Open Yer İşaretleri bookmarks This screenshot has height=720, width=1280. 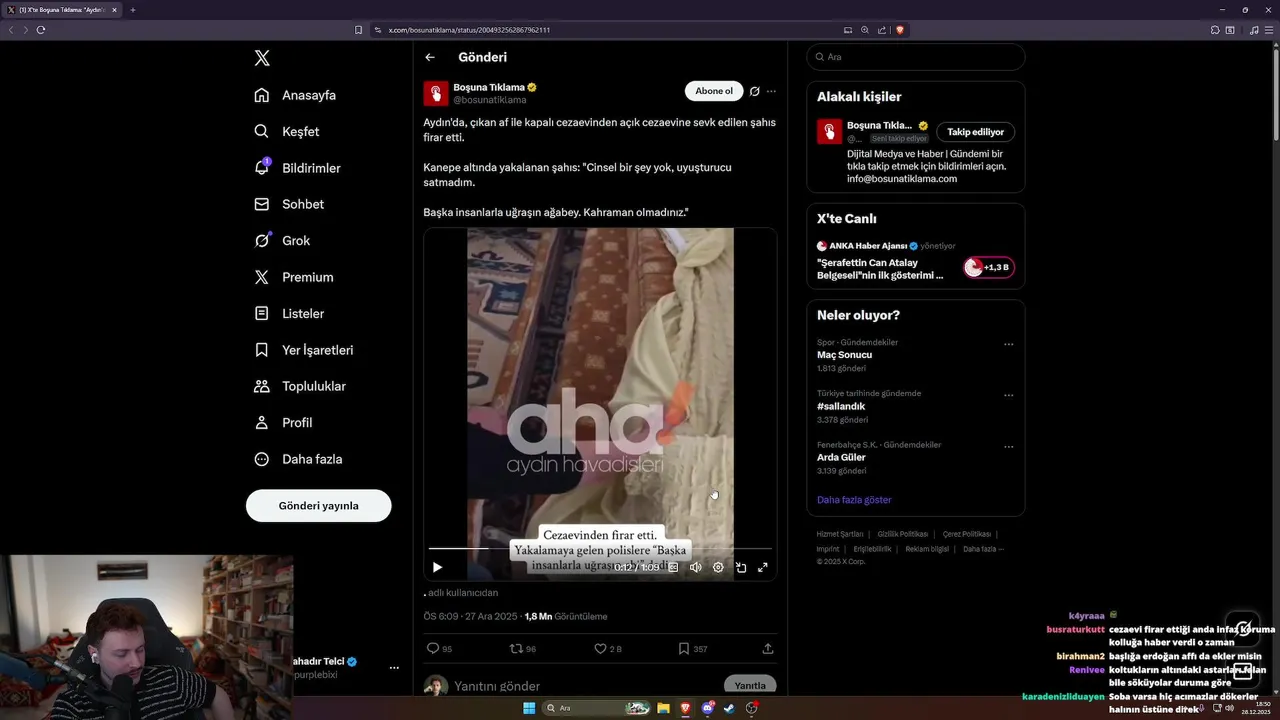tap(304, 350)
